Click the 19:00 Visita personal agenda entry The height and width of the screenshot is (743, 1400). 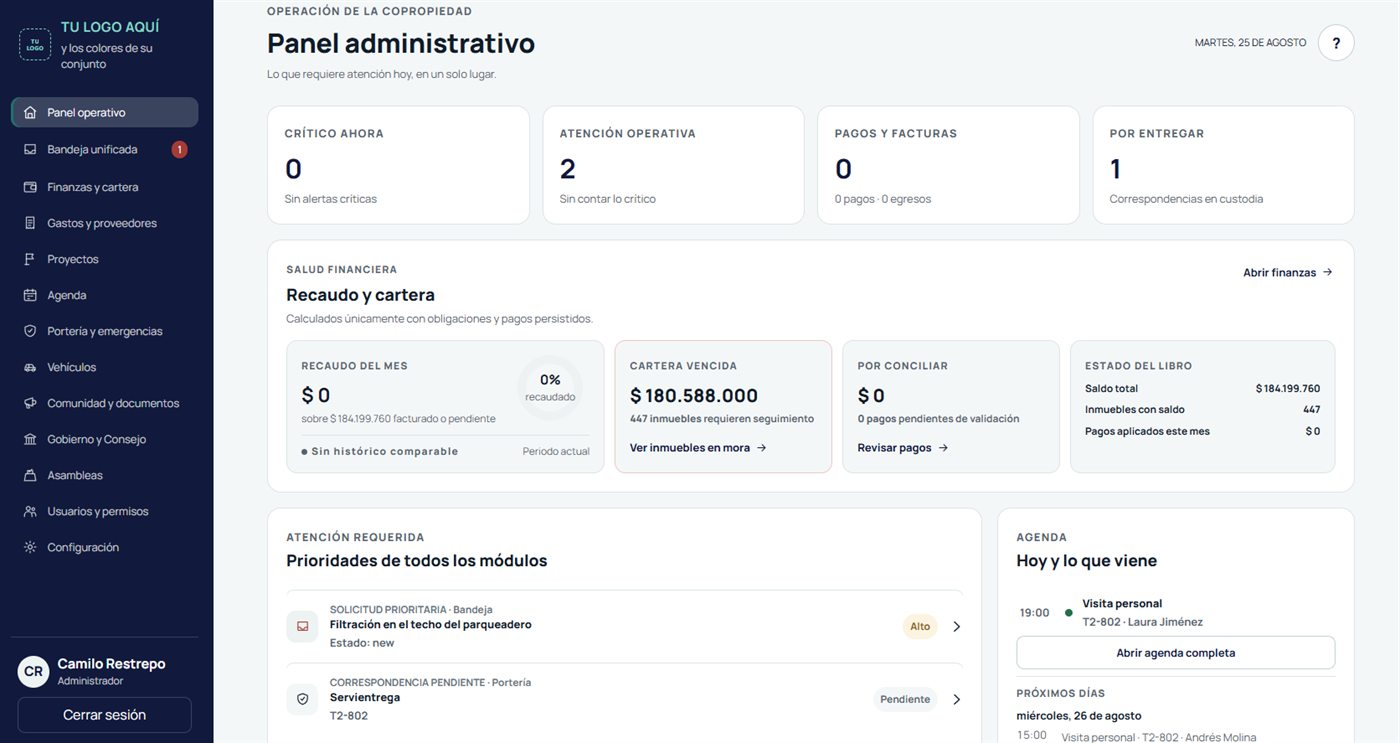pyautogui.click(x=1176, y=612)
